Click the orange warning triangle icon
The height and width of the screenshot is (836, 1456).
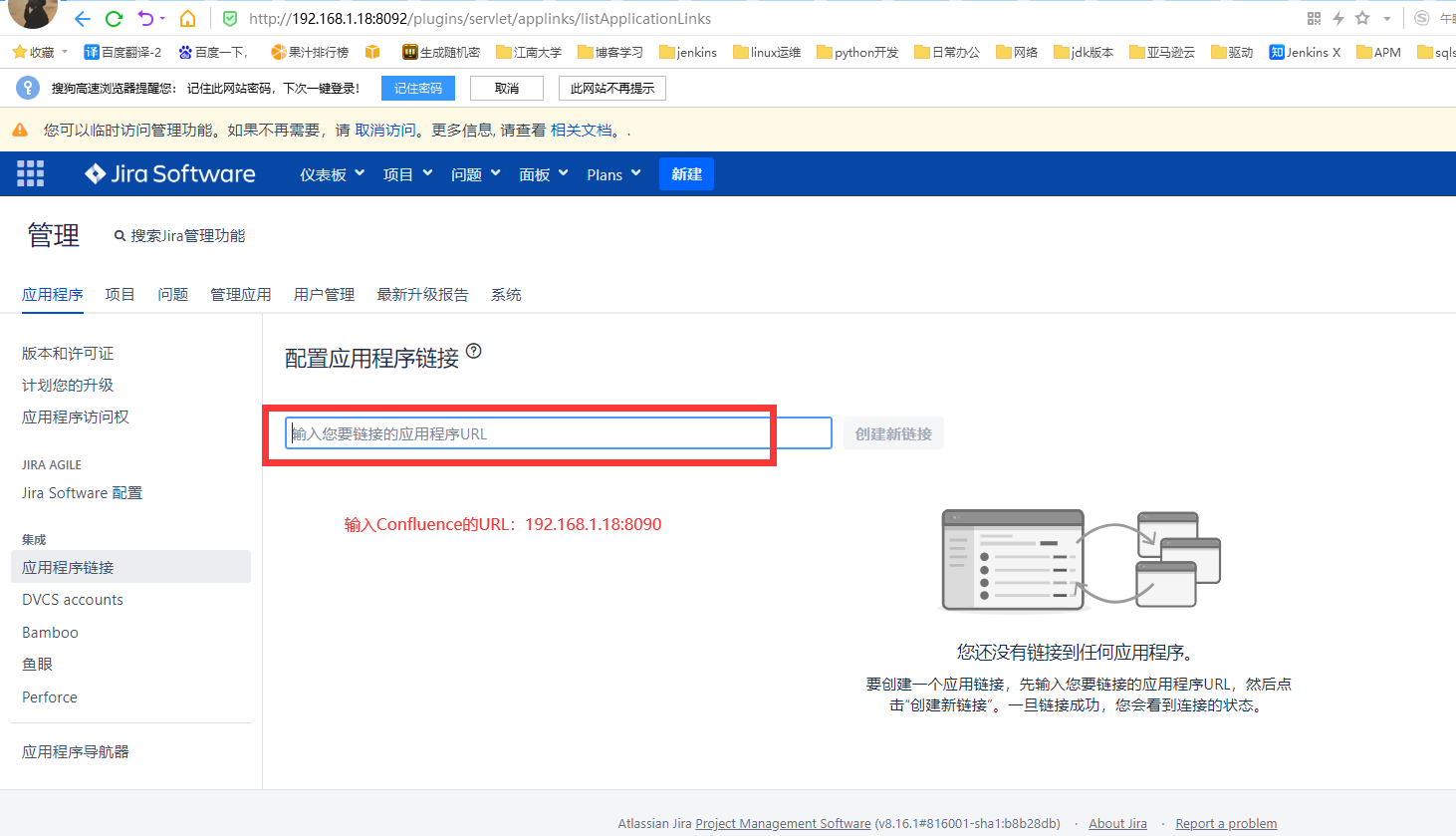(x=19, y=130)
